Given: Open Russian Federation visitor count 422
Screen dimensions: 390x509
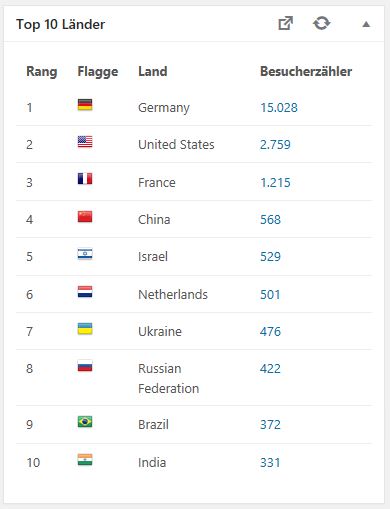Looking at the screenshot, I should [270, 369].
